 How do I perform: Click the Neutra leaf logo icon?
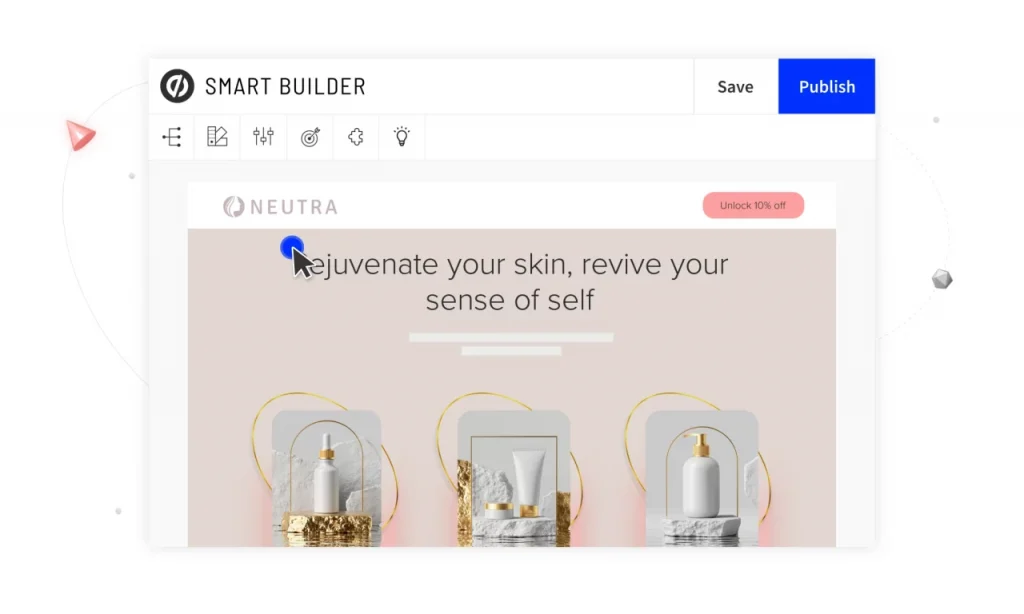(233, 207)
